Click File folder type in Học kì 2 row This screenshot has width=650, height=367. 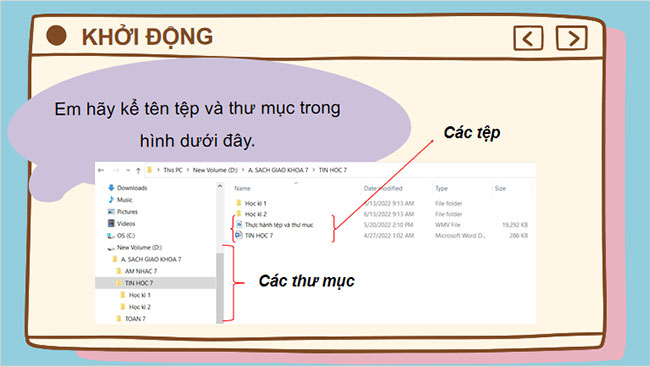pos(449,214)
